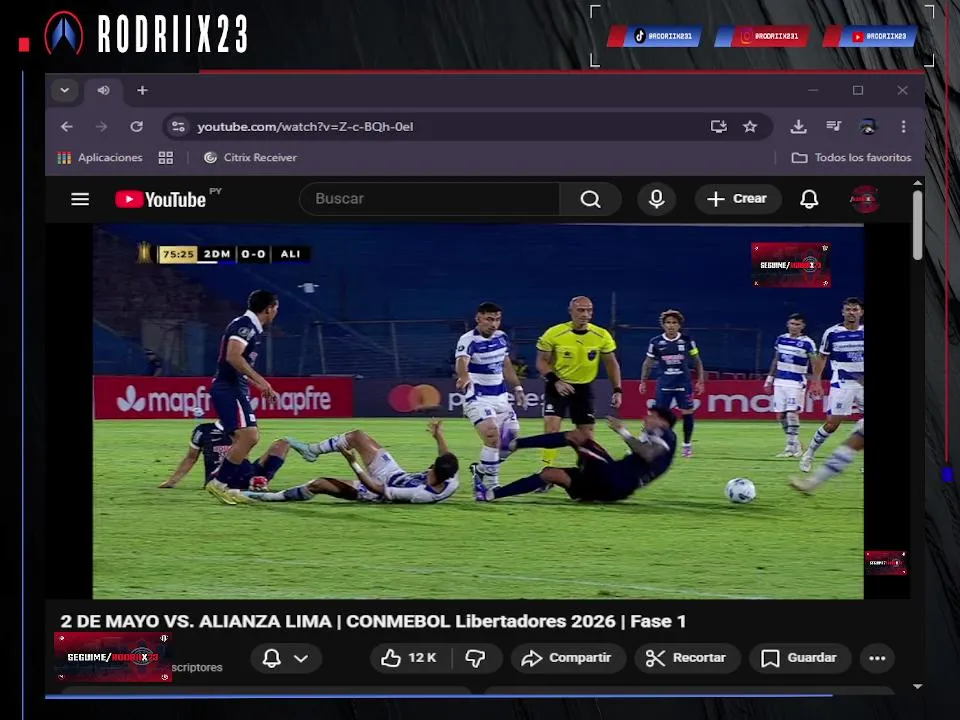The height and width of the screenshot is (720, 960).
Task: Open a new browser tab
Action: tap(142, 91)
